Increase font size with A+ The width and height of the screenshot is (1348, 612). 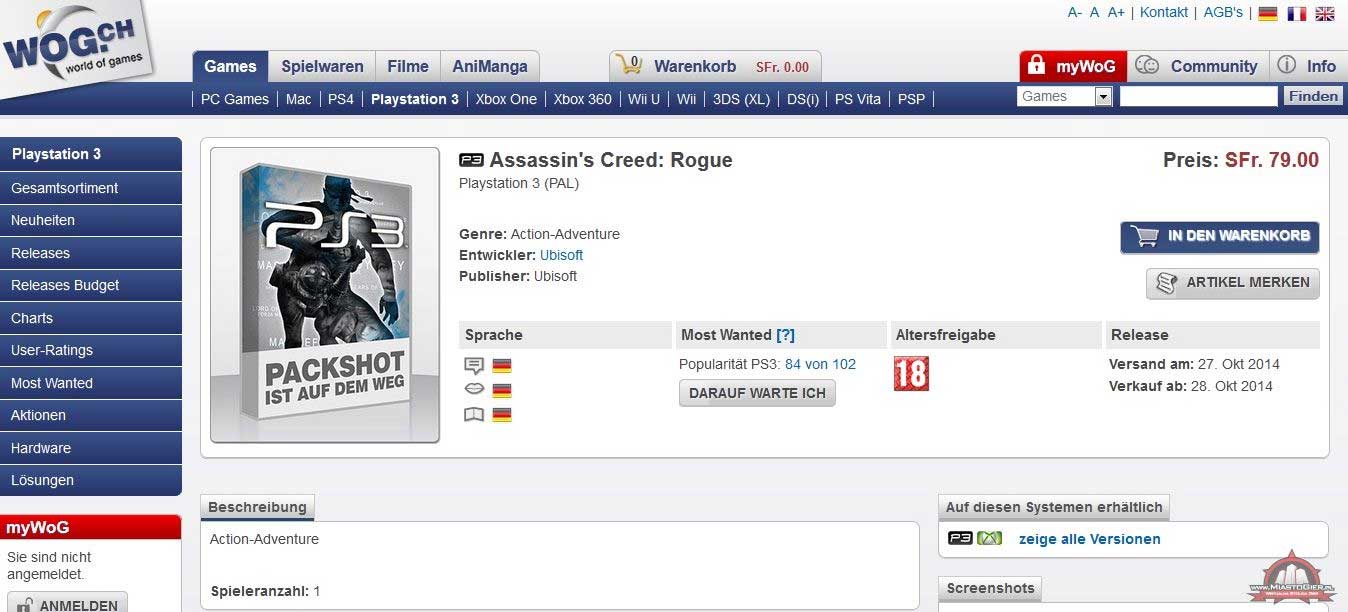click(x=1116, y=12)
